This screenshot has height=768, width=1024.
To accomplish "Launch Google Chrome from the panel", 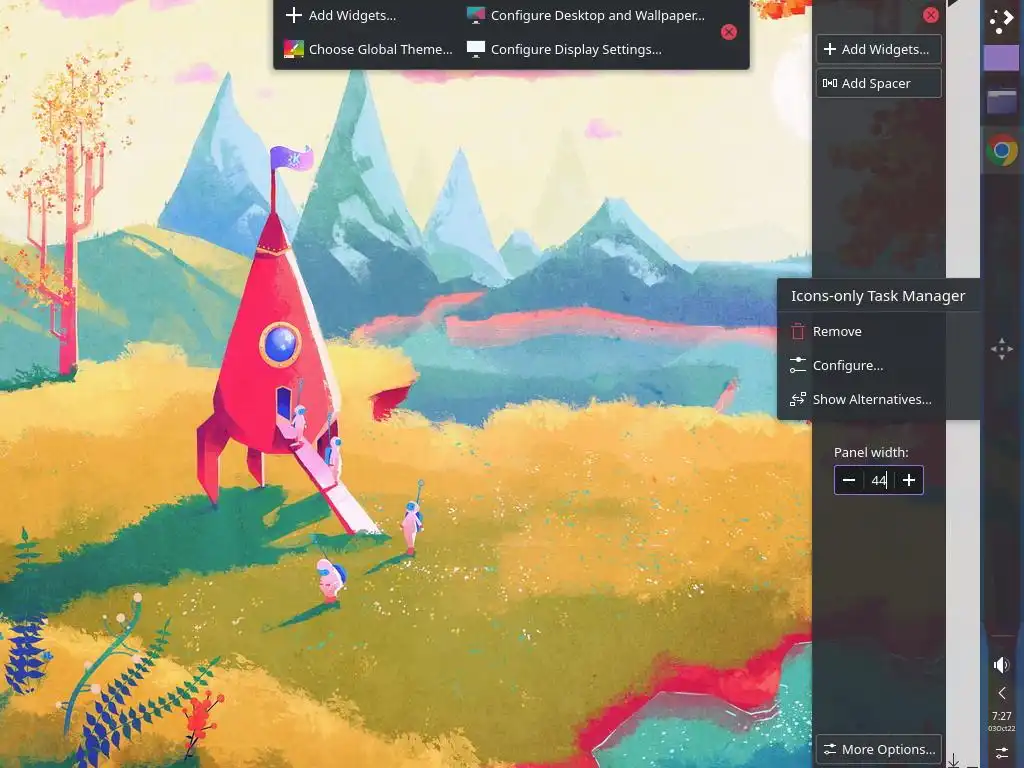I will (1002, 151).
